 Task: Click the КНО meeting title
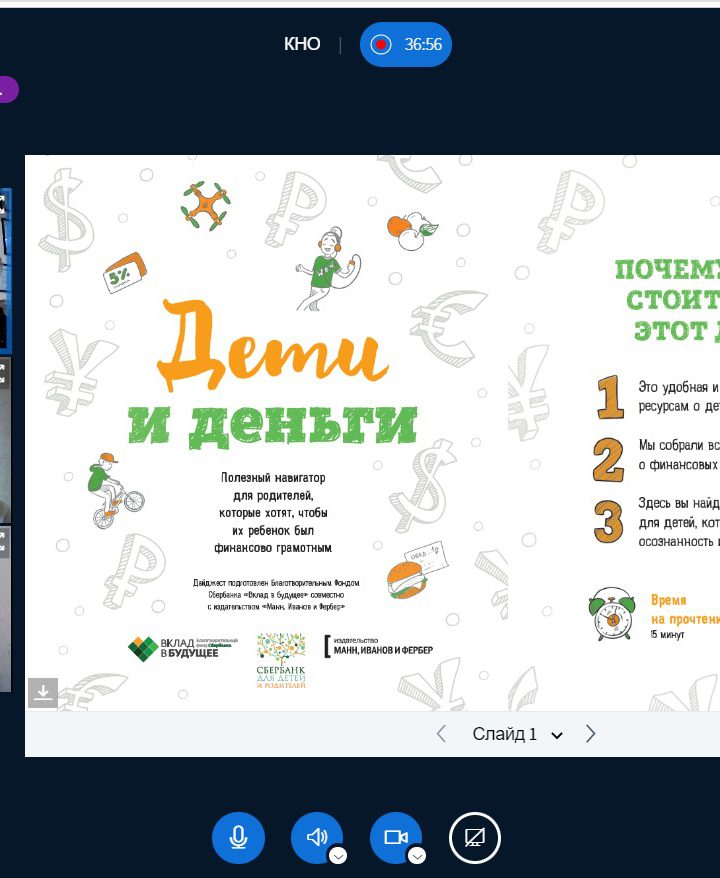tap(302, 44)
